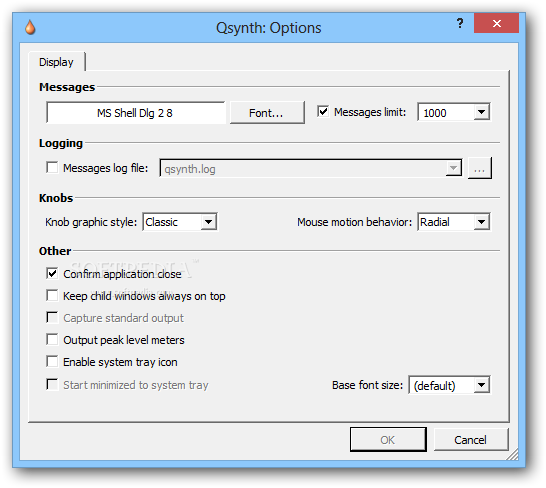Enable Output peak level meters
This screenshot has height=488, width=546.
click(x=52, y=339)
